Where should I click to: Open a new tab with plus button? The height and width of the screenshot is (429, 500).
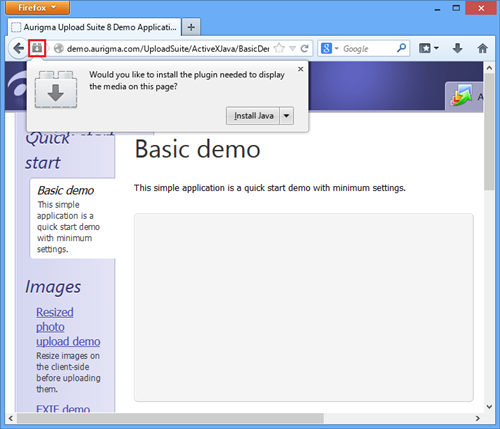click(x=191, y=27)
